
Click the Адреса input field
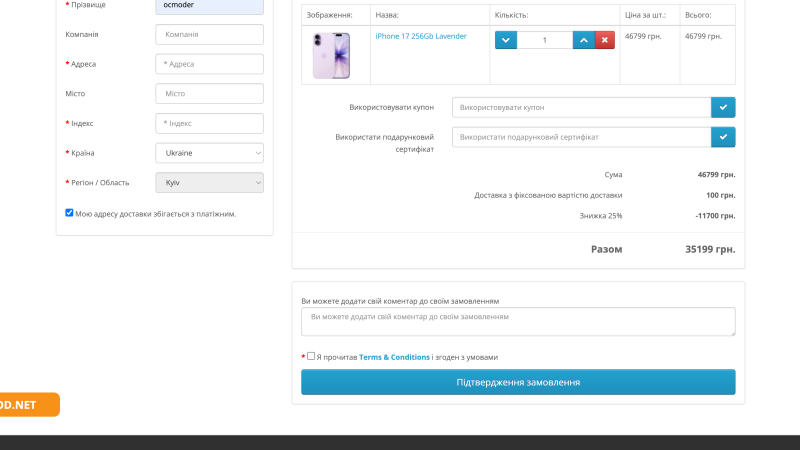tap(209, 64)
